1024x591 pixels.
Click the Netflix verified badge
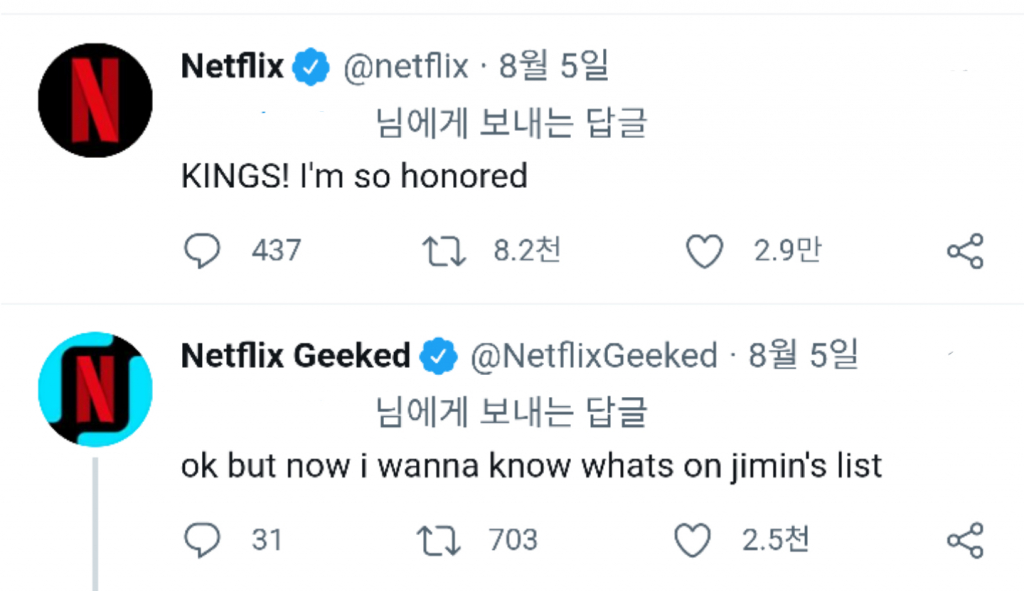(312, 68)
